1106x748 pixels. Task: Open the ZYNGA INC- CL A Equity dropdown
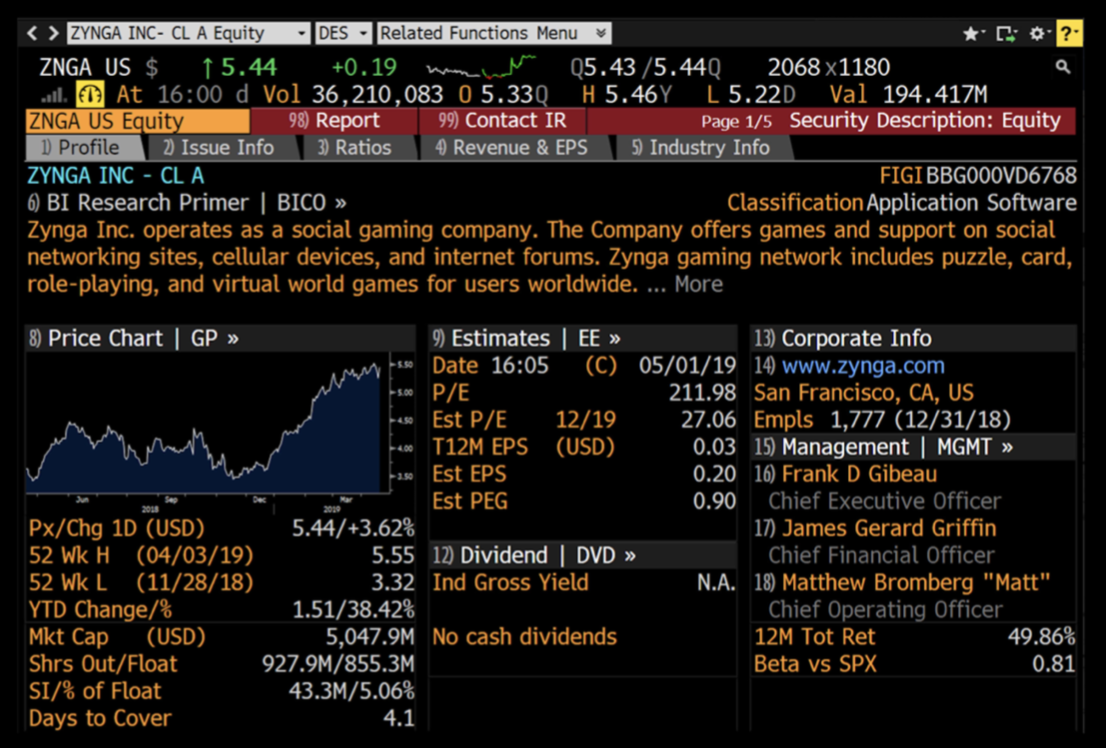[188, 33]
